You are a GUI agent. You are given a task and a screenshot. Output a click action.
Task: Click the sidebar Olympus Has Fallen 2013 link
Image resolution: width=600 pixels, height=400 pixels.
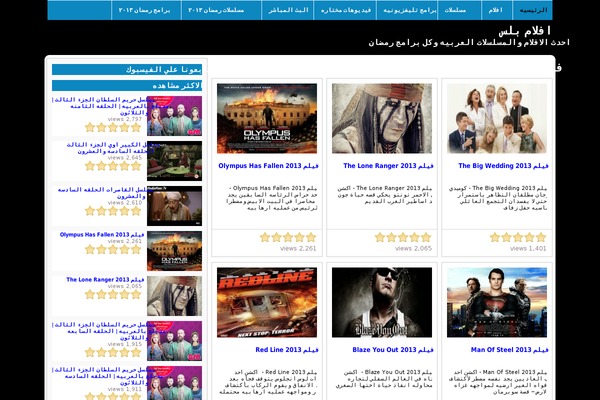102,235
